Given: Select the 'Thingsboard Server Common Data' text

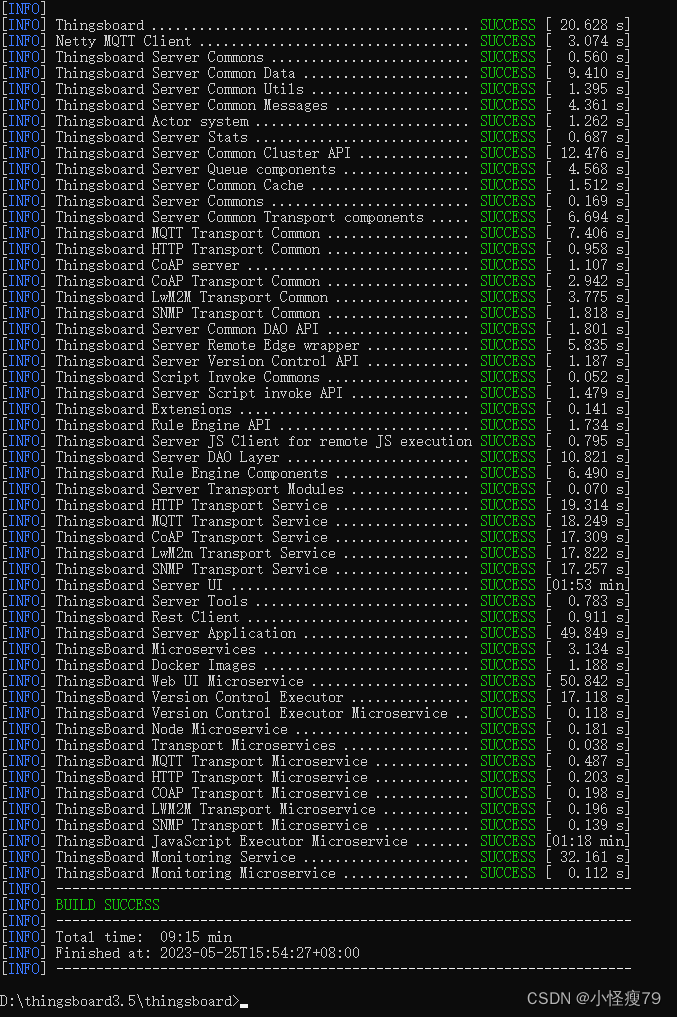Looking at the screenshot, I should [x=175, y=73].
